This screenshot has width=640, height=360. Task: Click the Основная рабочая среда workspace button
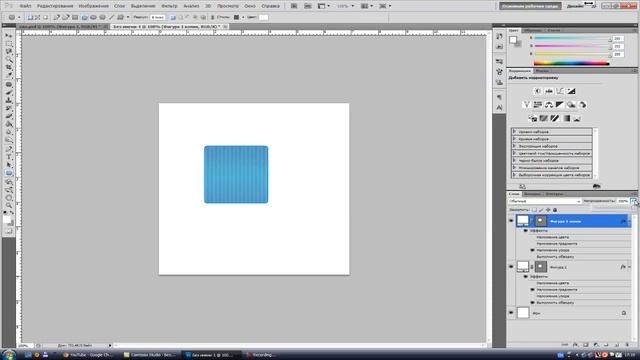[x=530, y=6]
